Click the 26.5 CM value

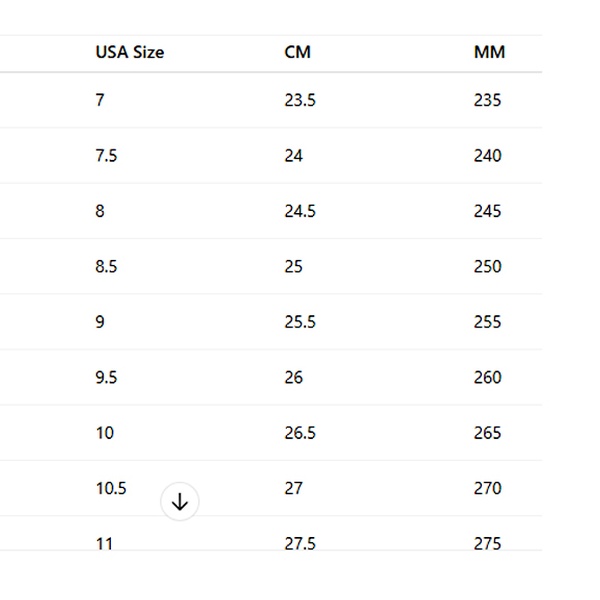coord(300,433)
